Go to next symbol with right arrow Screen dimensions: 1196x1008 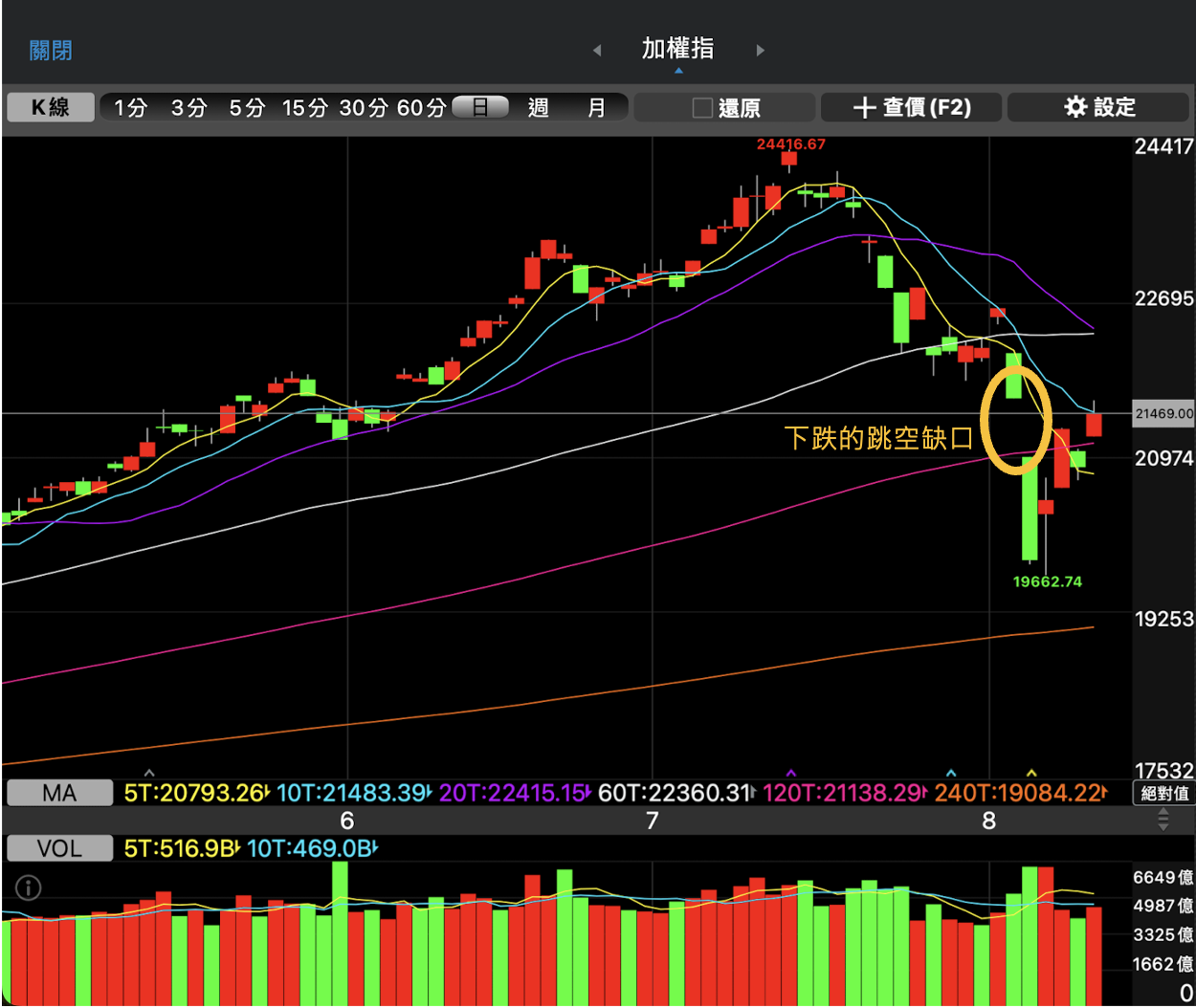pyautogui.click(x=761, y=50)
